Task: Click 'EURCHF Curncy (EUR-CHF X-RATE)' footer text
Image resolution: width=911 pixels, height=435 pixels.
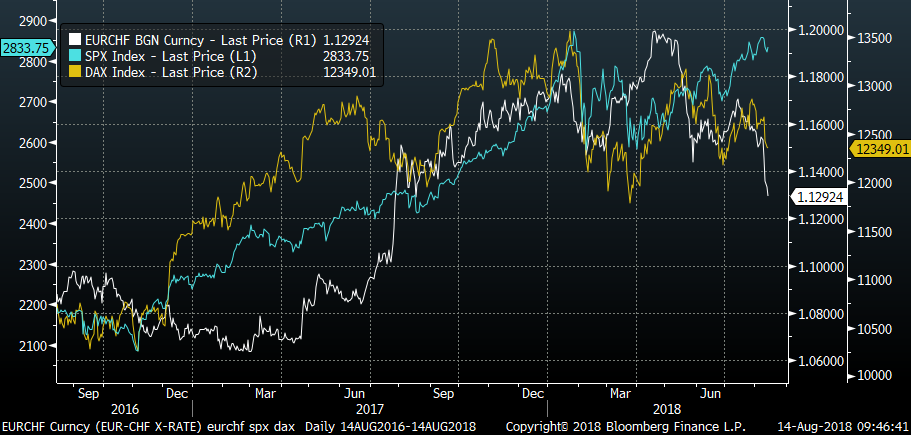Action: pos(101,427)
